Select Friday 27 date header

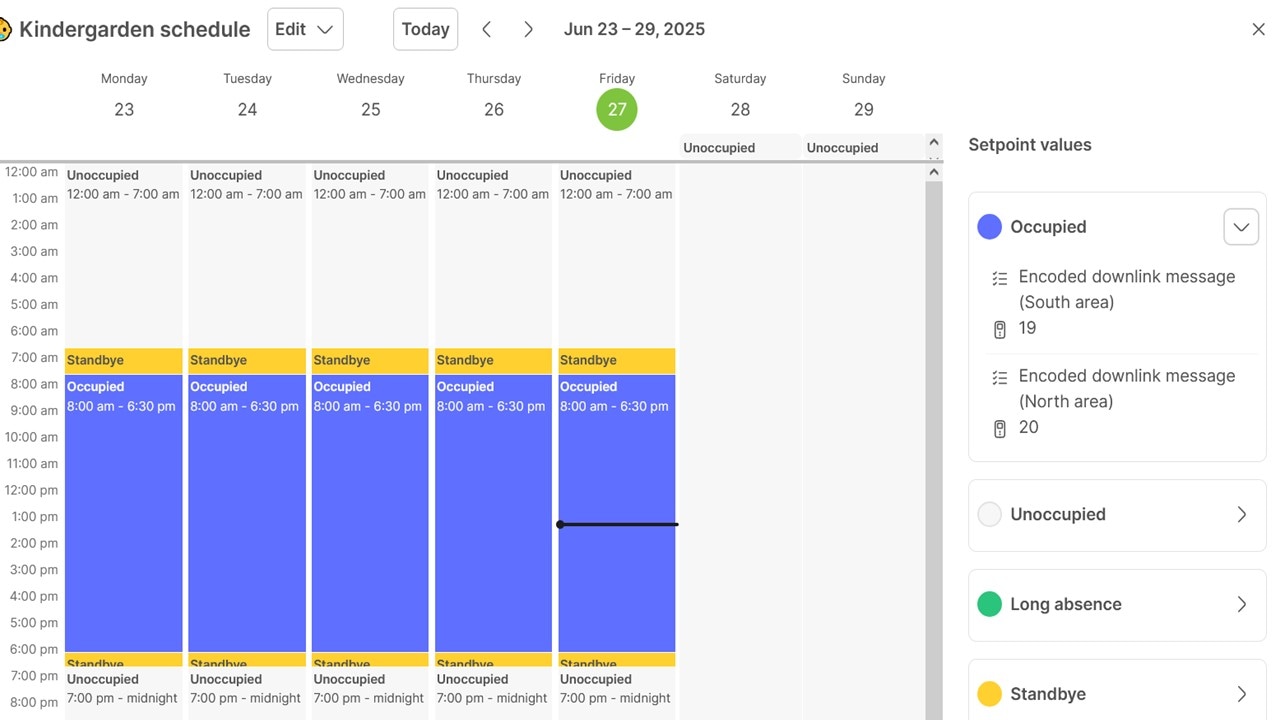tap(617, 109)
